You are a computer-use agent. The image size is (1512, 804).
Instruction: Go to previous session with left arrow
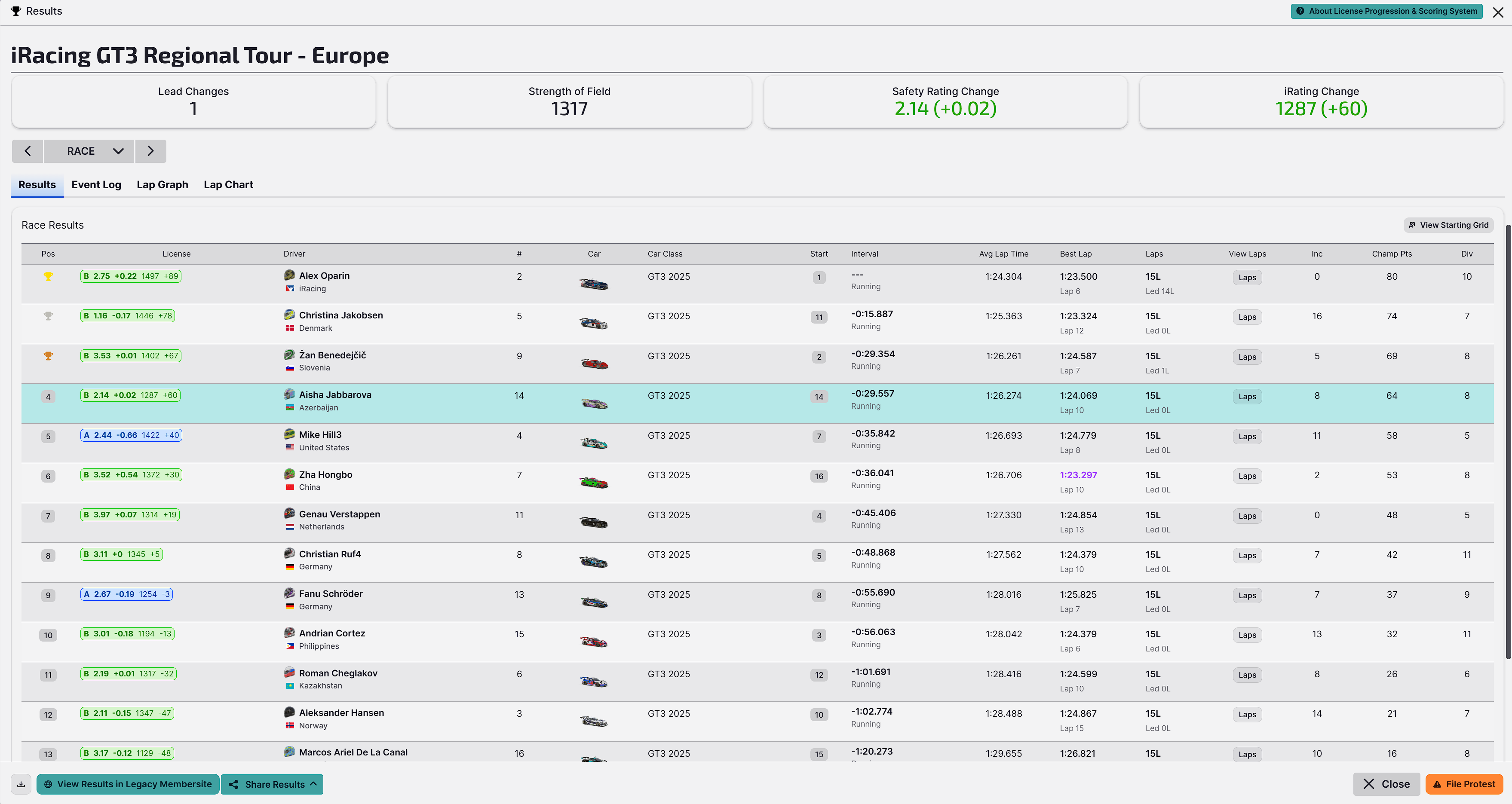[x=28, y=151]
